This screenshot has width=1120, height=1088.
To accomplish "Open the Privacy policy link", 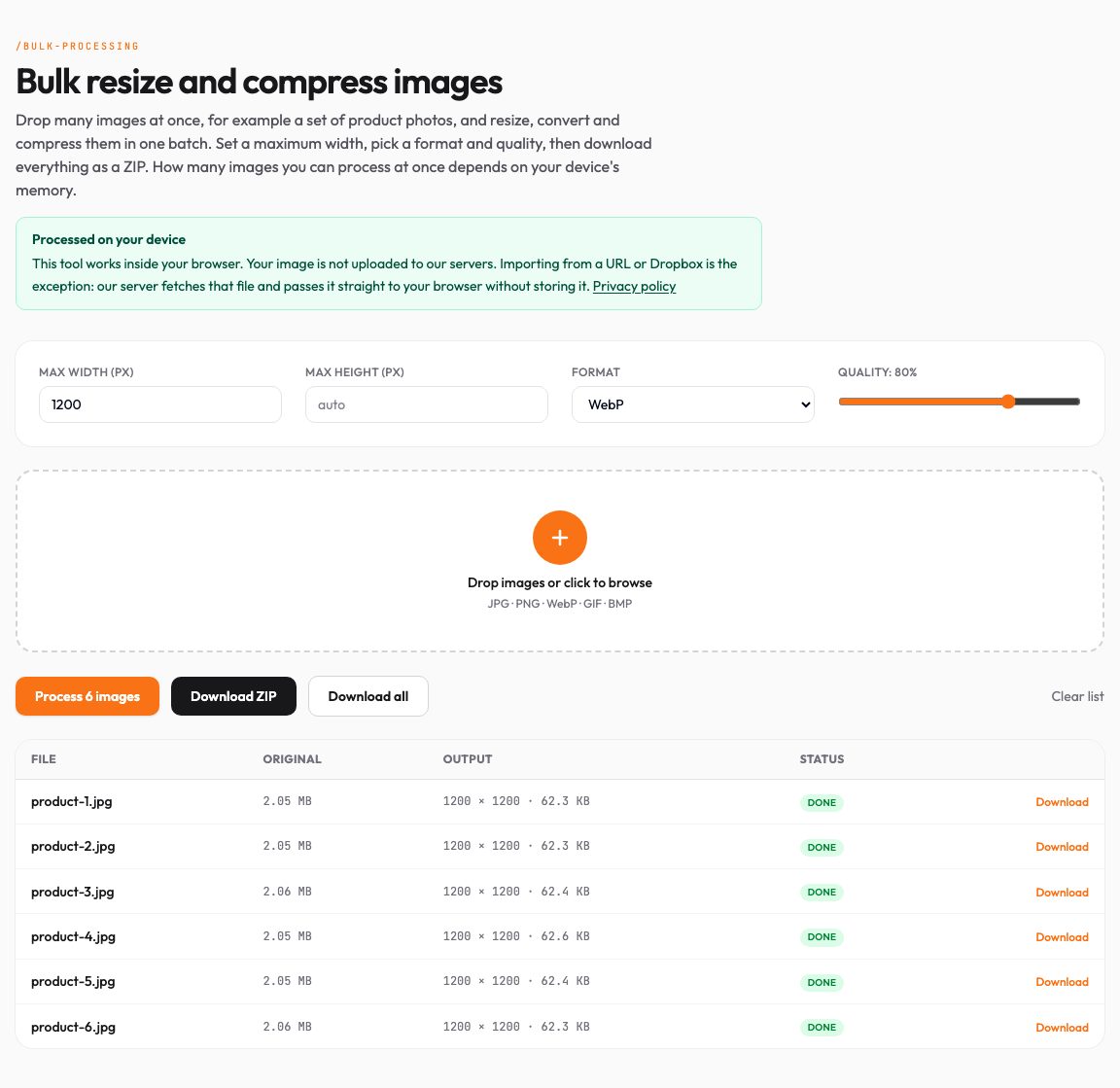I will [x=634, y=286].
